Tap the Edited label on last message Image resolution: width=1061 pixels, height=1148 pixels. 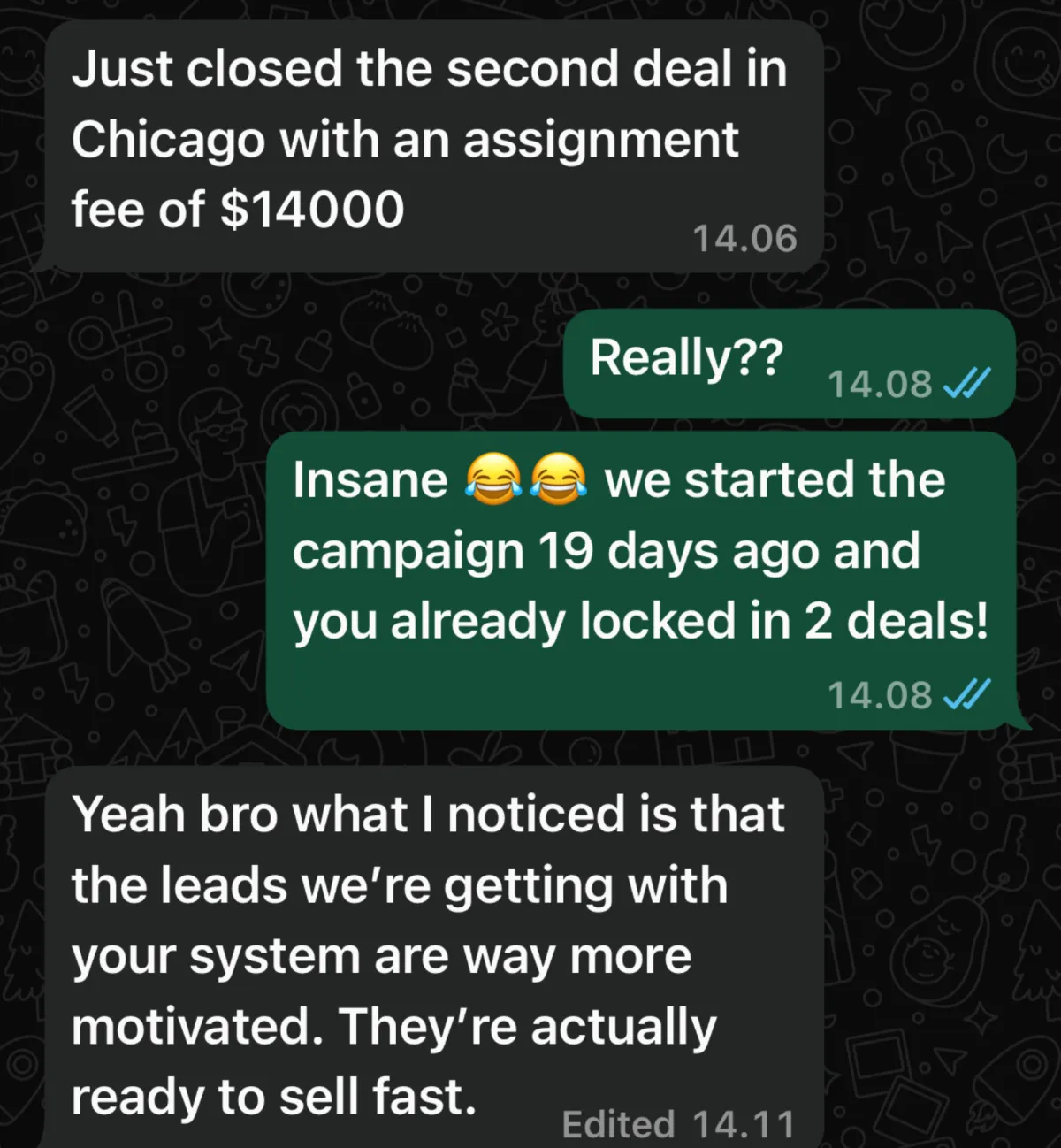coord(618,1124)
